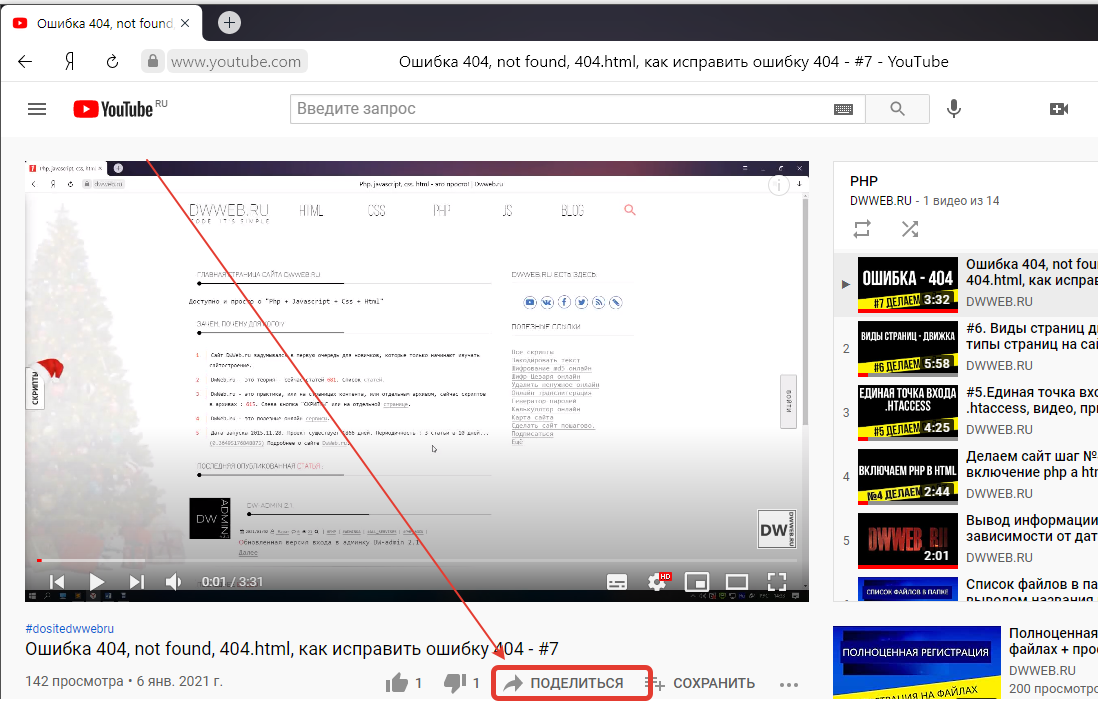
Task: Open the СОХРАНИТЬ save-to-playlist menu
Action: click(700, 683)
